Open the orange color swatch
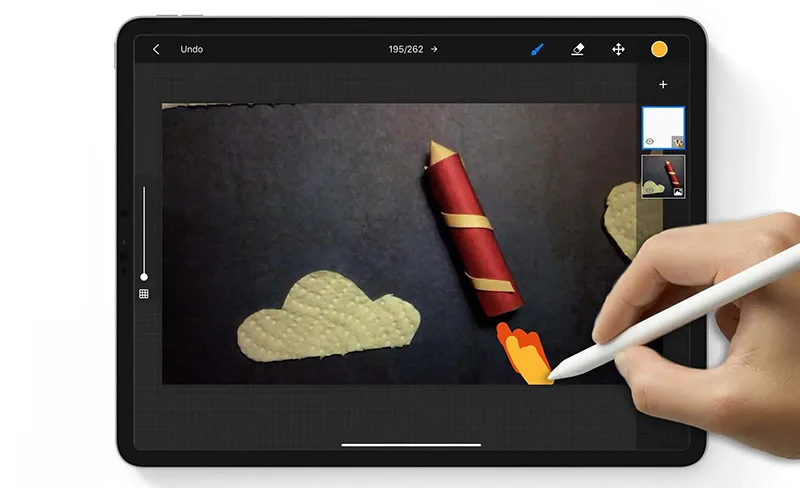 (x=659, y=49)
